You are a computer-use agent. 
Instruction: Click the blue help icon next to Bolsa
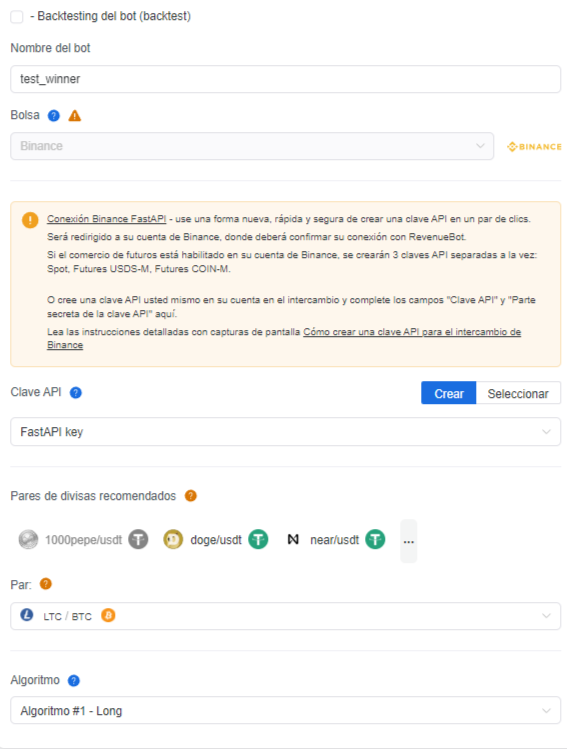[54, 116]
